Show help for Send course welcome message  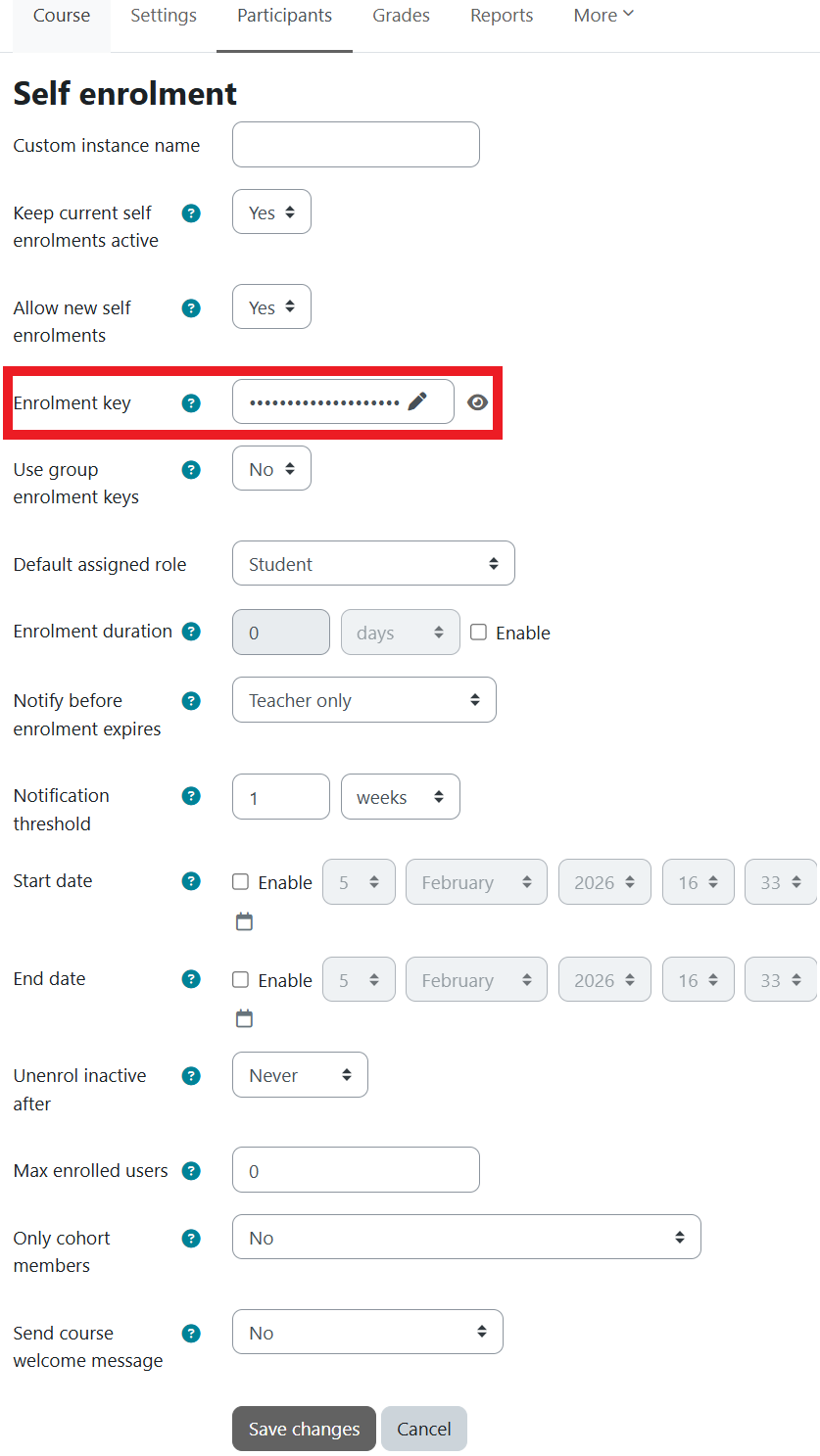(x=192, y=1334)
